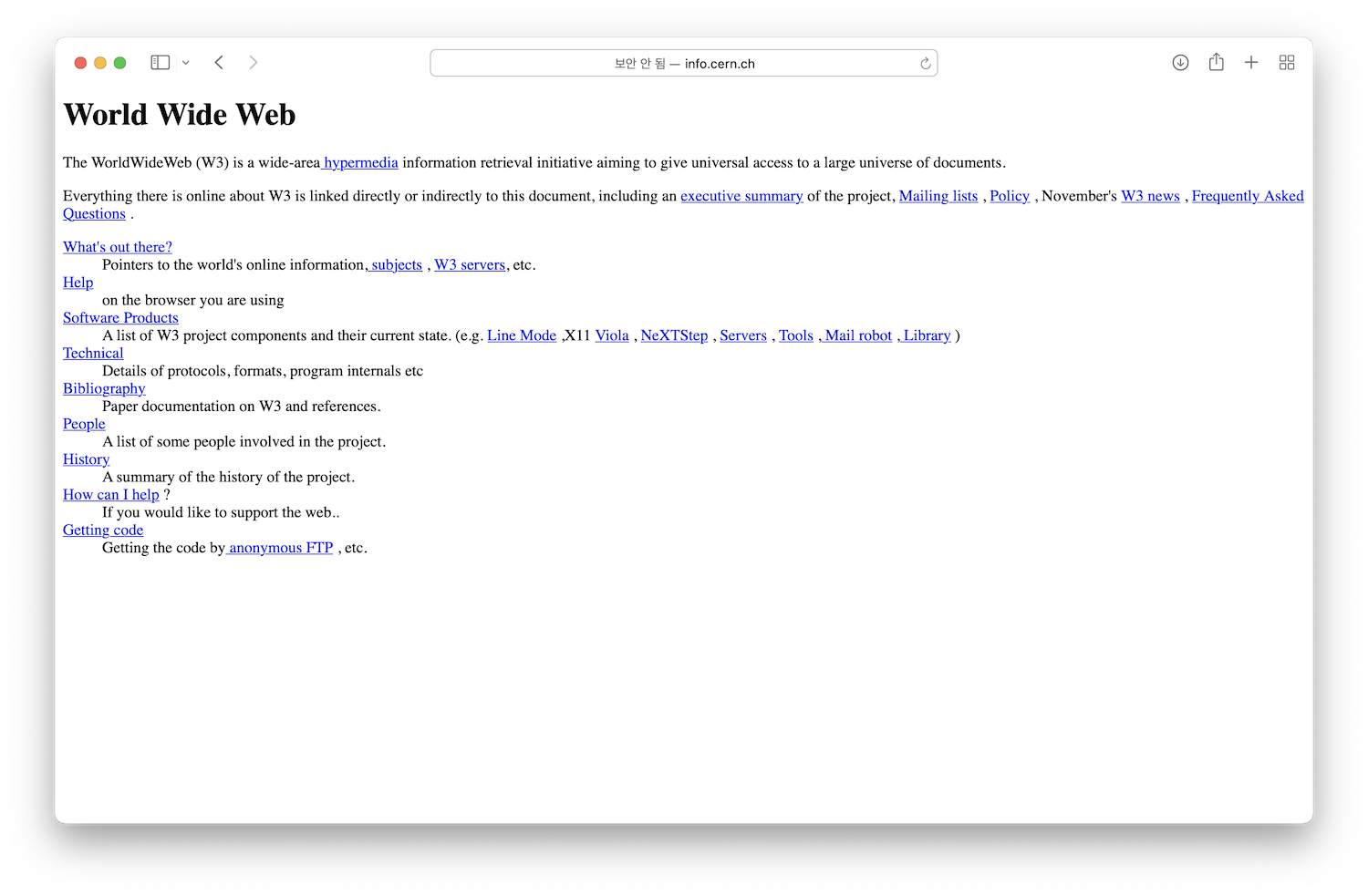Open the hypermedia link
1368x896 pixels.
tap(361, 163)
